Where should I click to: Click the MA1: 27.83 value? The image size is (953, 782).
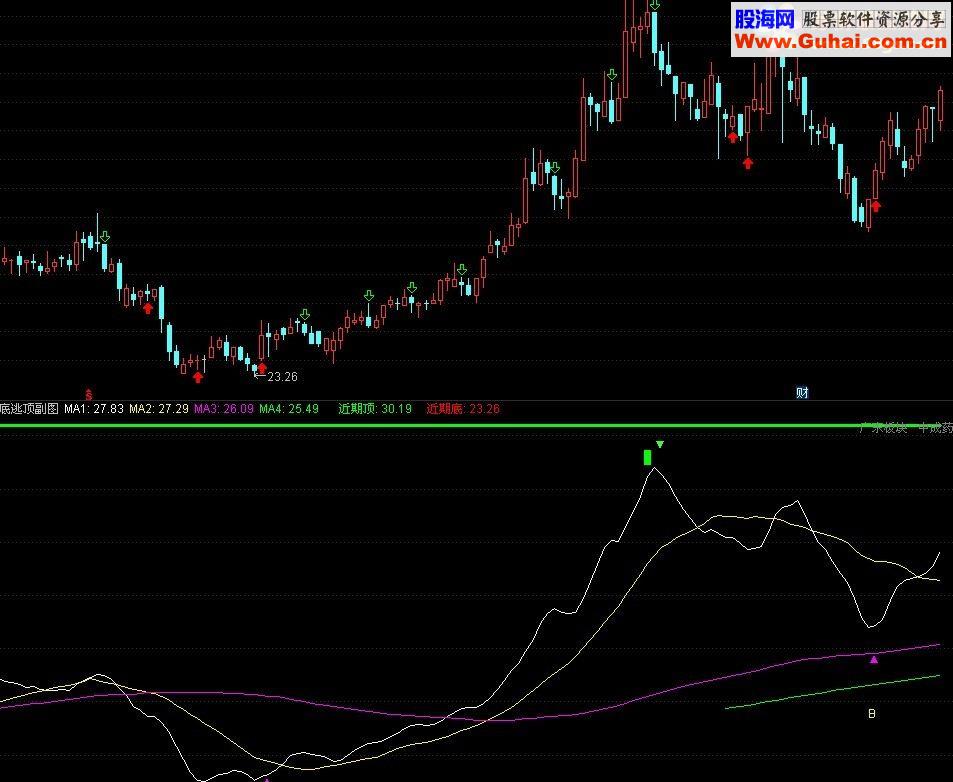(x=94, y=409)
